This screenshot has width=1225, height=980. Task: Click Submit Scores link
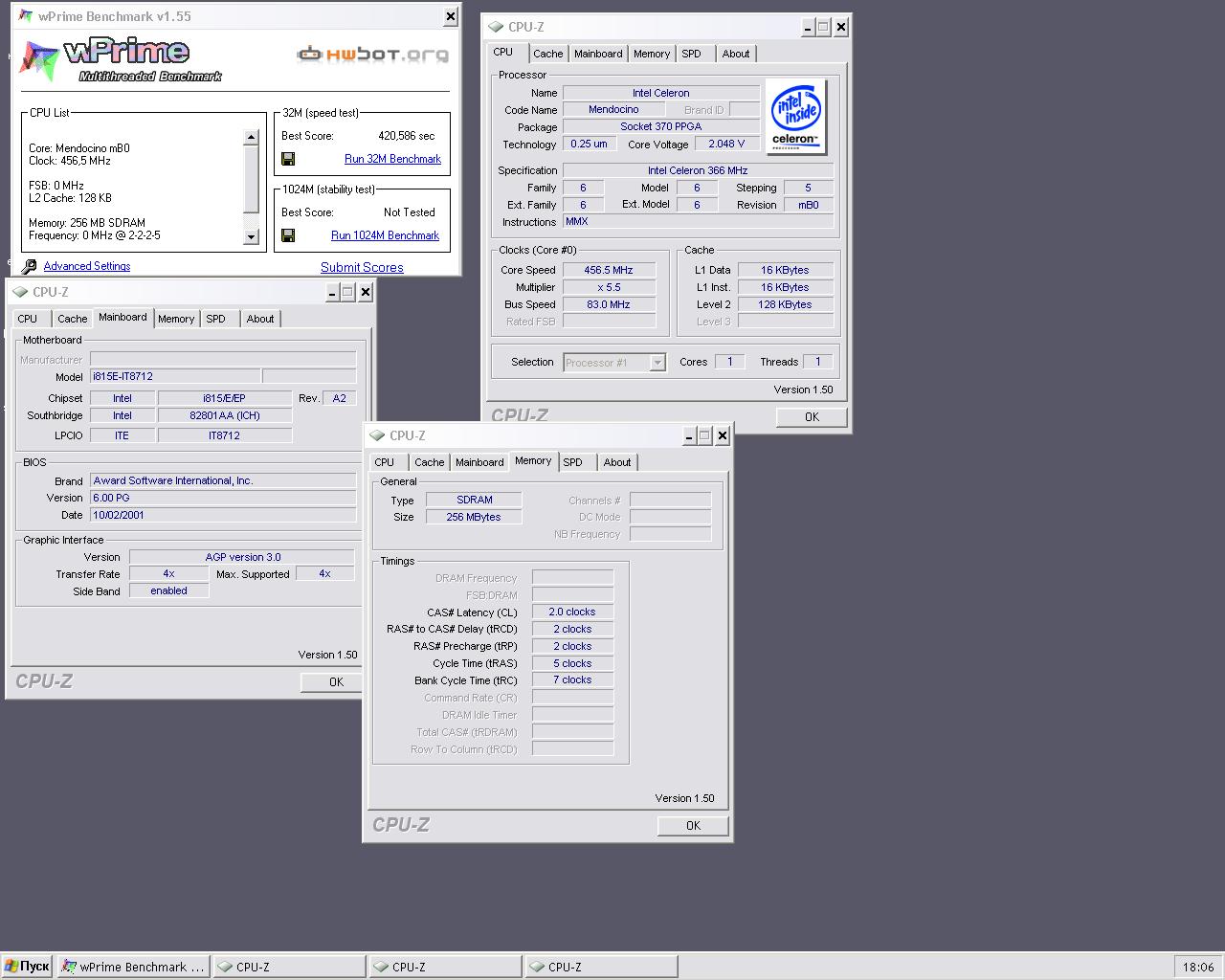click(362, 267)
